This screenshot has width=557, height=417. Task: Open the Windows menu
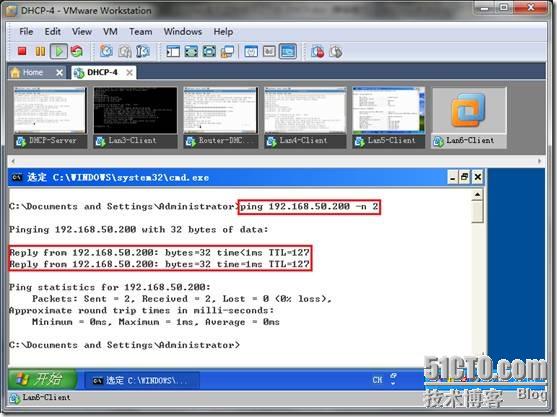pos(183,32)
